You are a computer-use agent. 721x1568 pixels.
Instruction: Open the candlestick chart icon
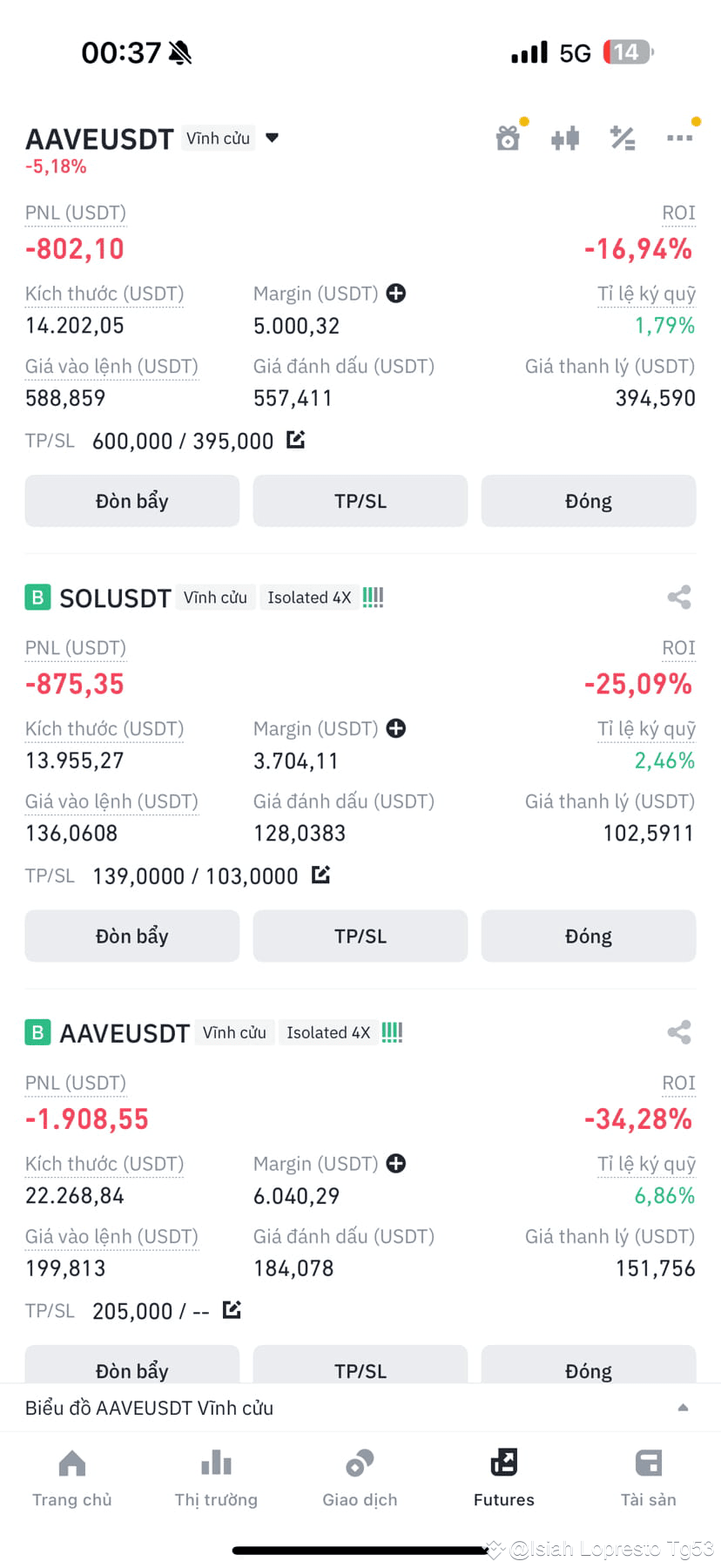[565, 138]
